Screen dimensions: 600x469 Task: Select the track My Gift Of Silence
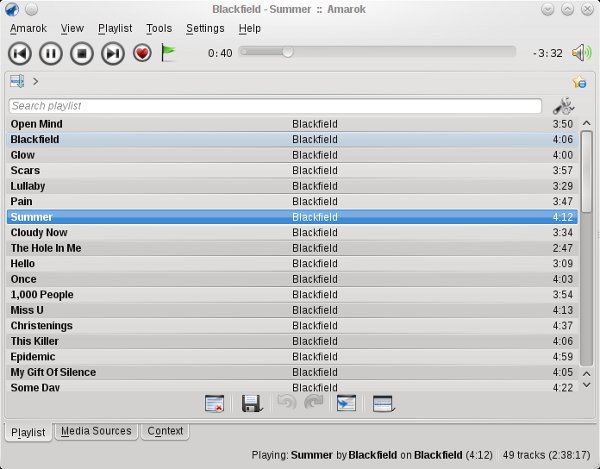point(292,372)
